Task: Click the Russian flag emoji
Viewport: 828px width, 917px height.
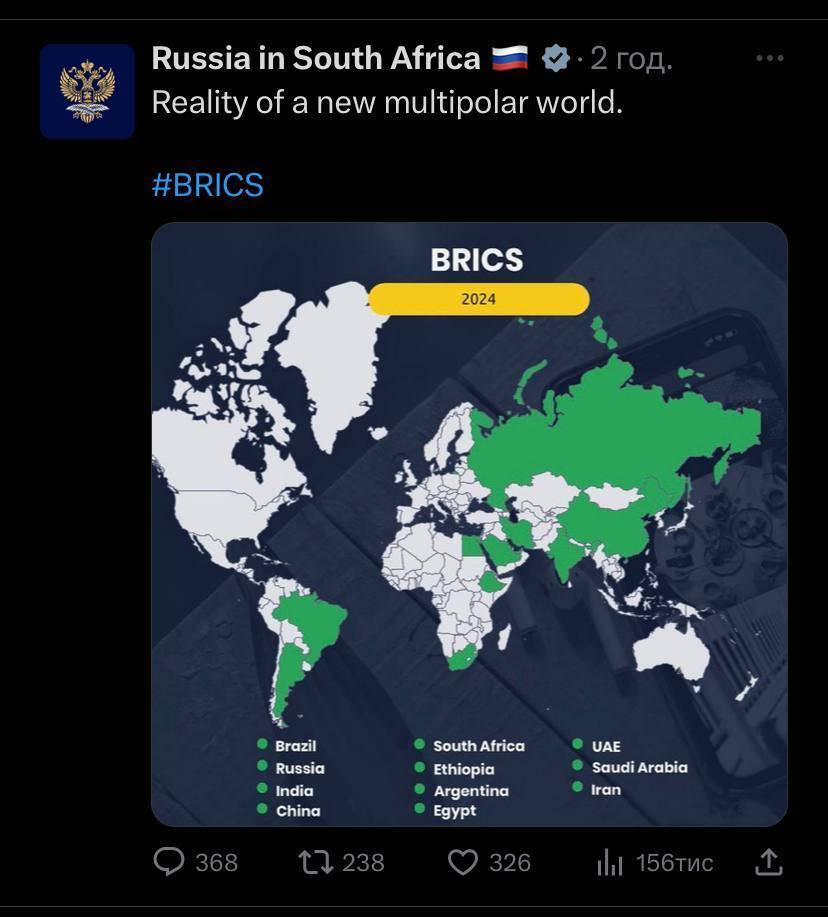Action: tap(510, 58)
